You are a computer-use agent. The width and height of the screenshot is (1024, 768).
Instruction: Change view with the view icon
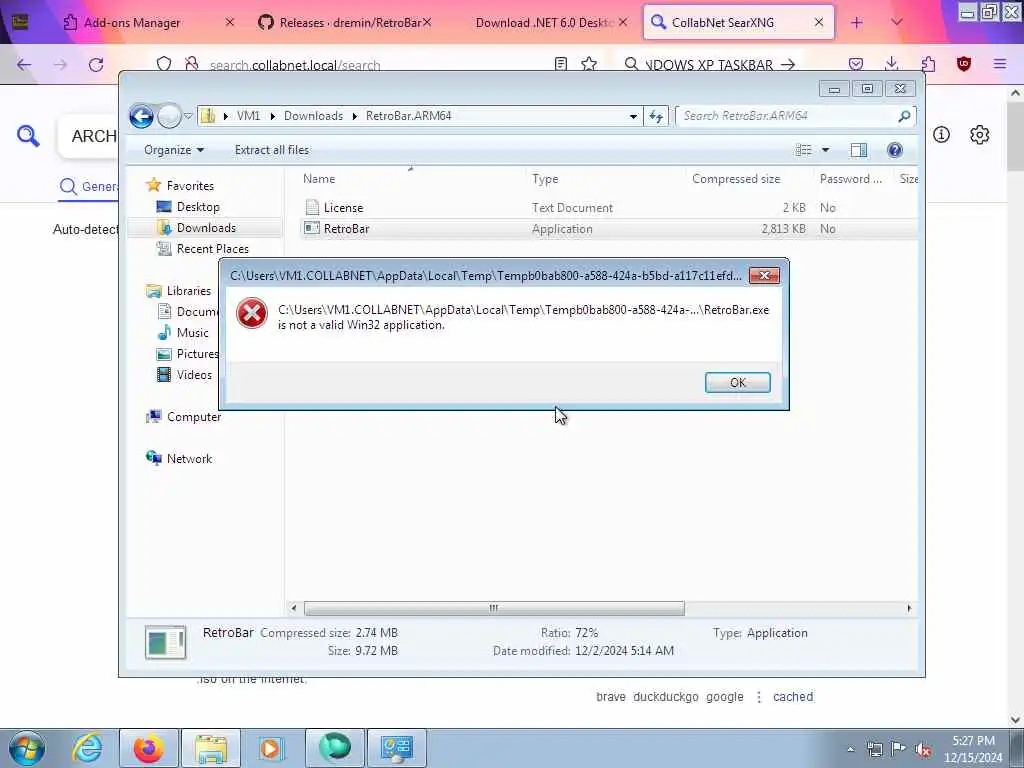coord(803,150)
